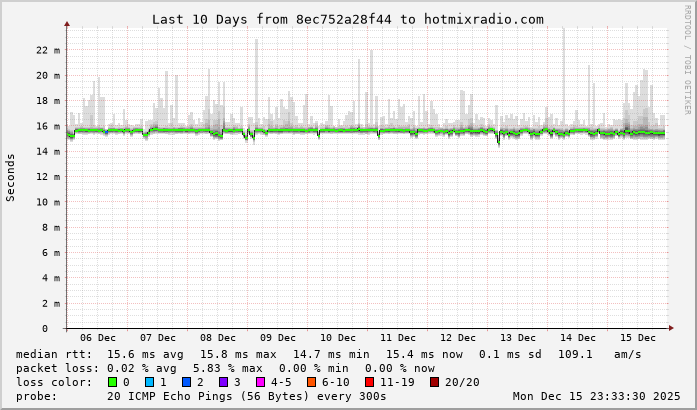Click the dark red 20/20 loss swatch

tap(434, 382)
